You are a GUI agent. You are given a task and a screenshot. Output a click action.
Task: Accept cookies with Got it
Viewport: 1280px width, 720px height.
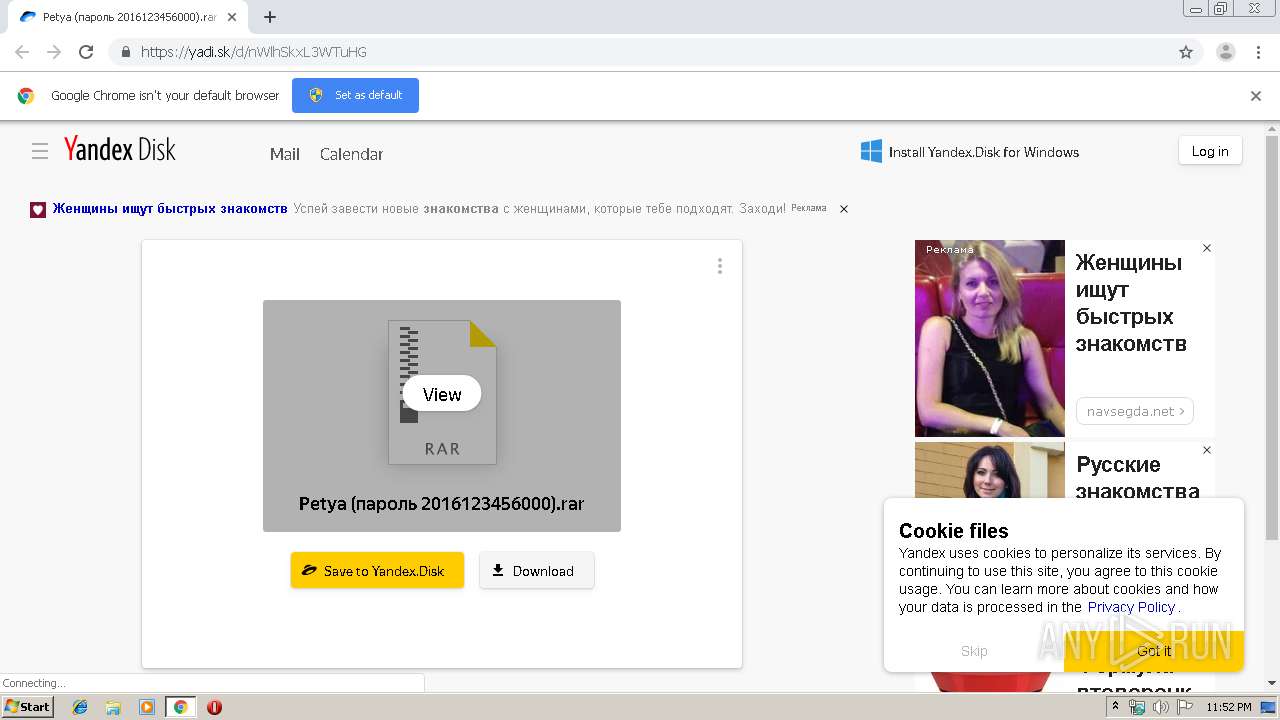[x=1154, y=651]
